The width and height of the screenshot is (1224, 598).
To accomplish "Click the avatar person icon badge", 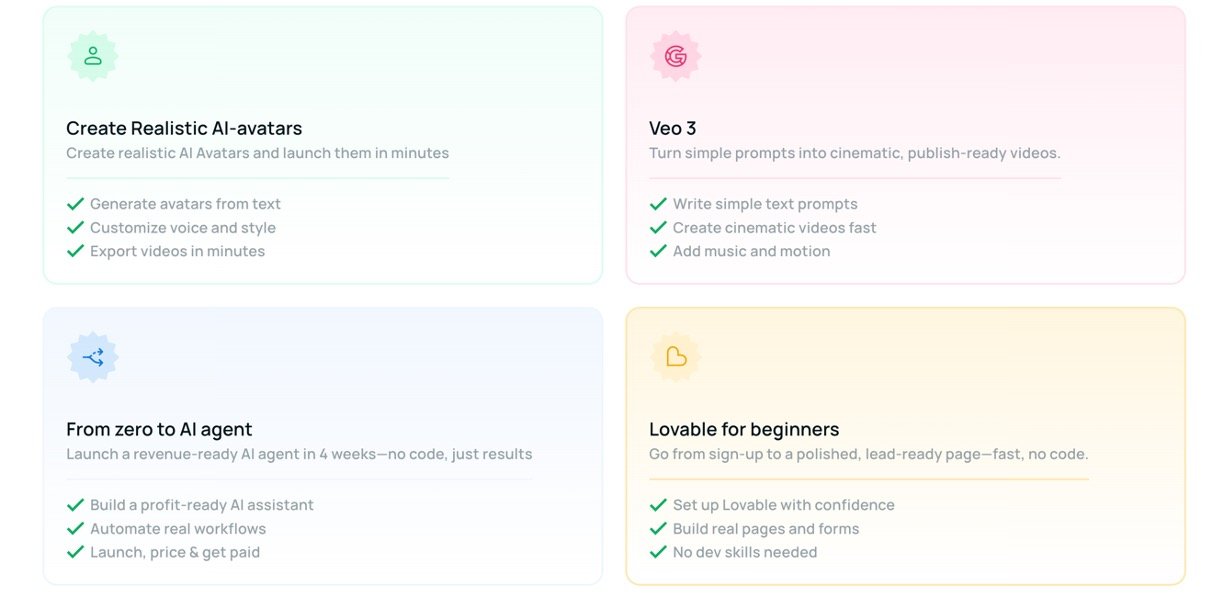I will coord(93,56).
